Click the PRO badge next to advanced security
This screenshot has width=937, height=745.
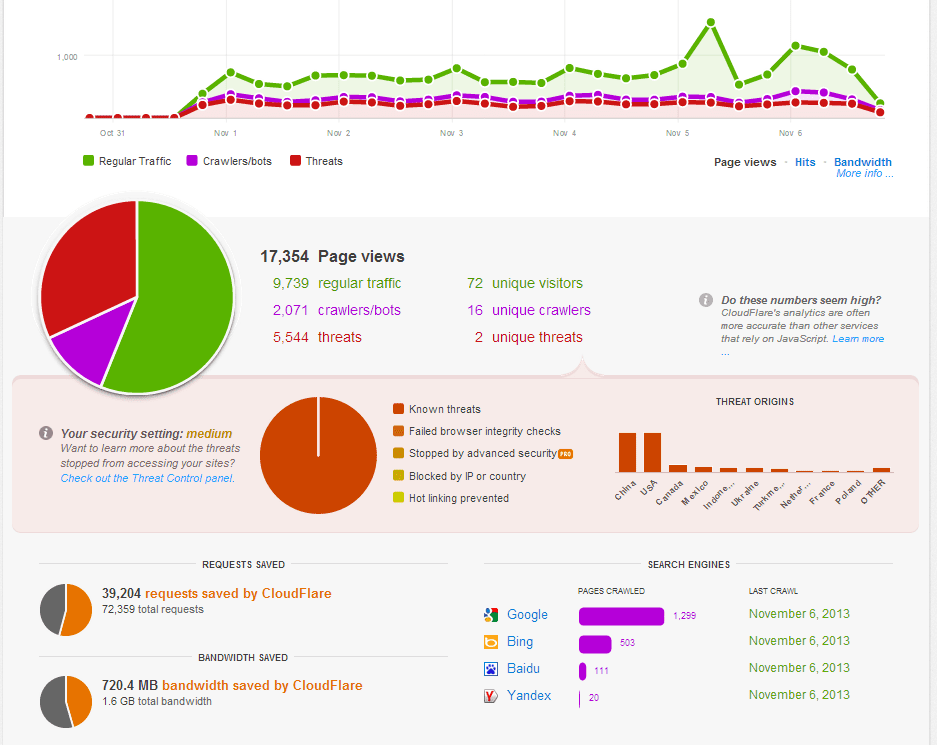(x=565, y=454)
